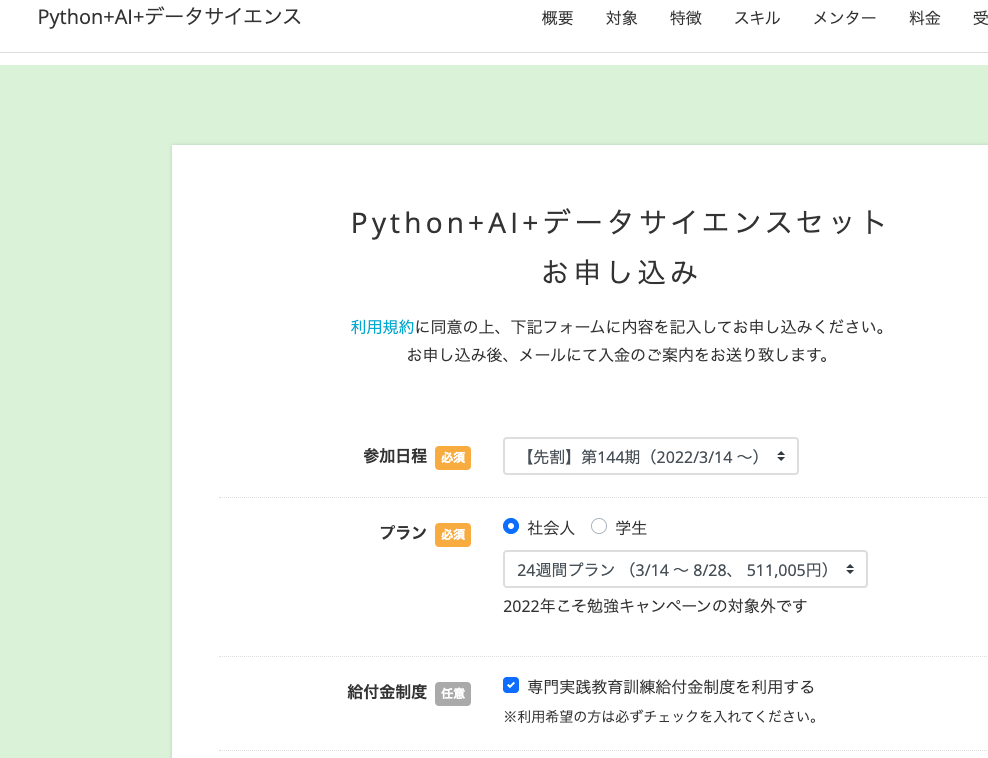
Task: Uncheck 専門実践教育訓練給付金制度を利用する checkbox
Action: (x=511, y=686)
